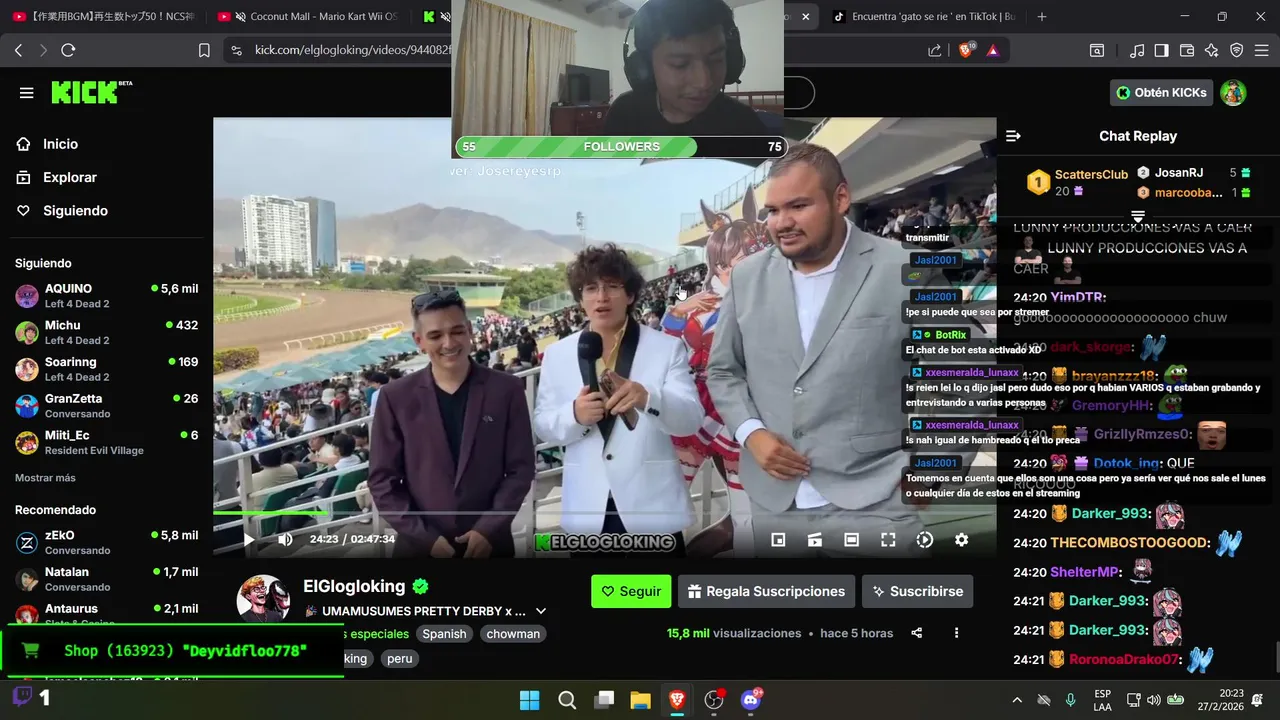Collapse the Chat Replay panel

coord(1013,136)
